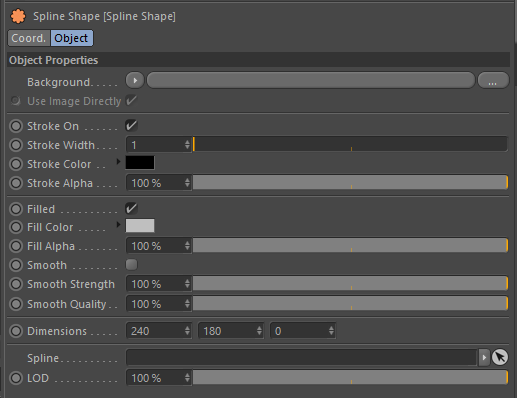
Task: Click the Dimensions keyframe circle icon
Action: coord(16,331)
